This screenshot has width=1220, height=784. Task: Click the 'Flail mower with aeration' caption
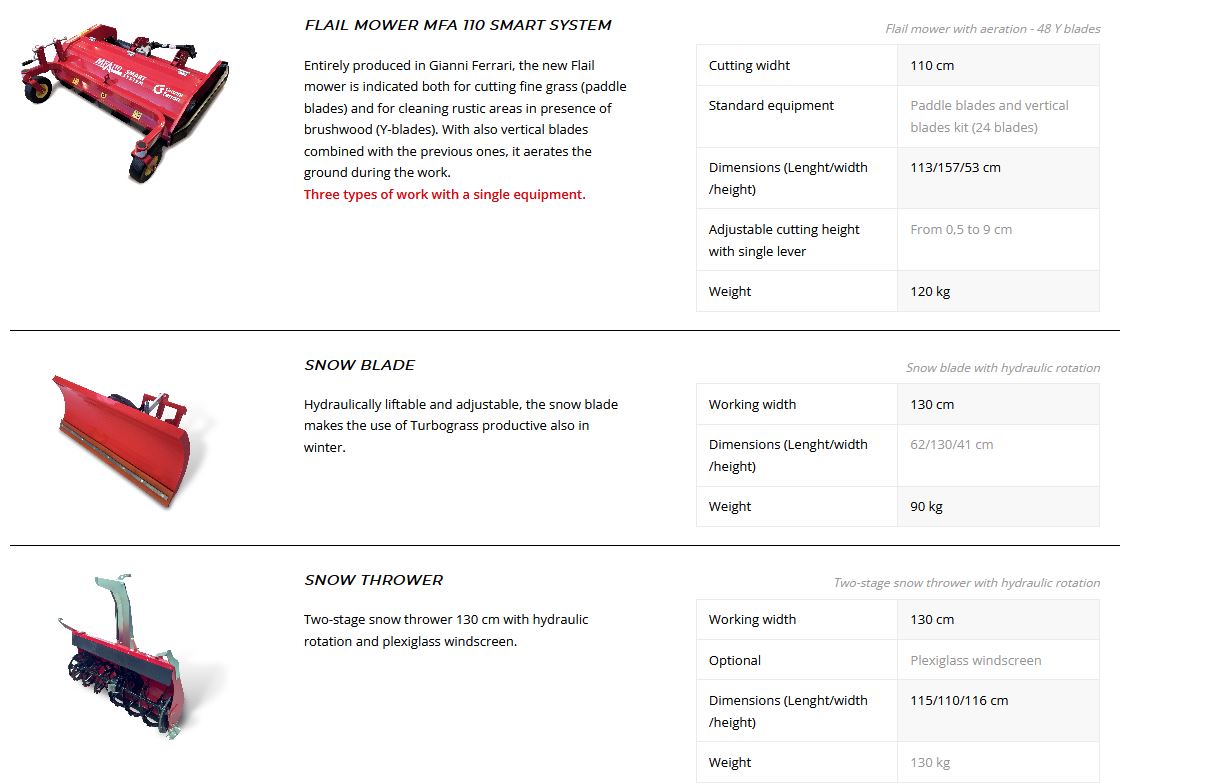pos(992,29)
